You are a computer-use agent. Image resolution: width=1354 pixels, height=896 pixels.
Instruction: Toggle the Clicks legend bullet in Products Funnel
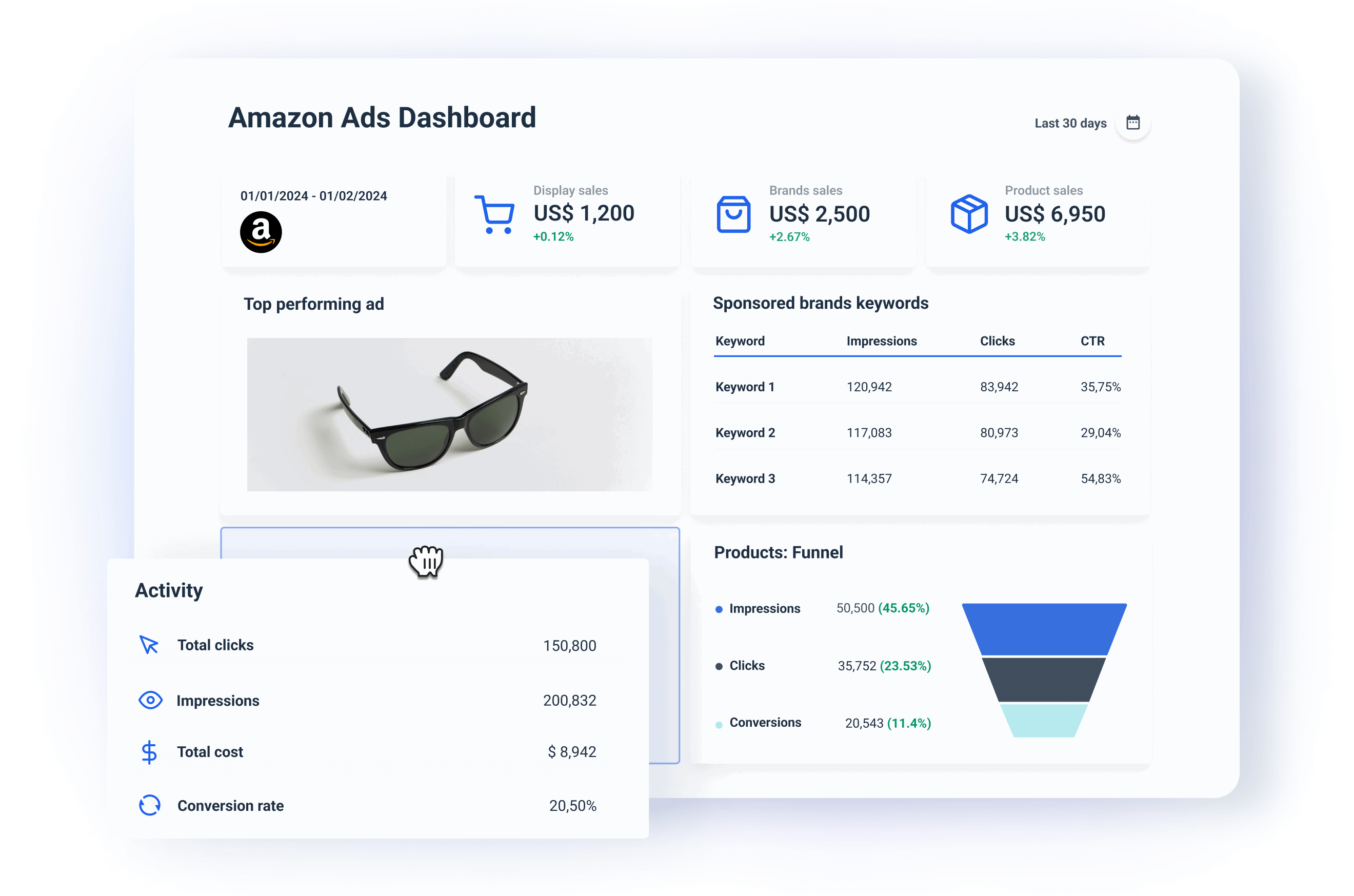[x=719, y=666]
